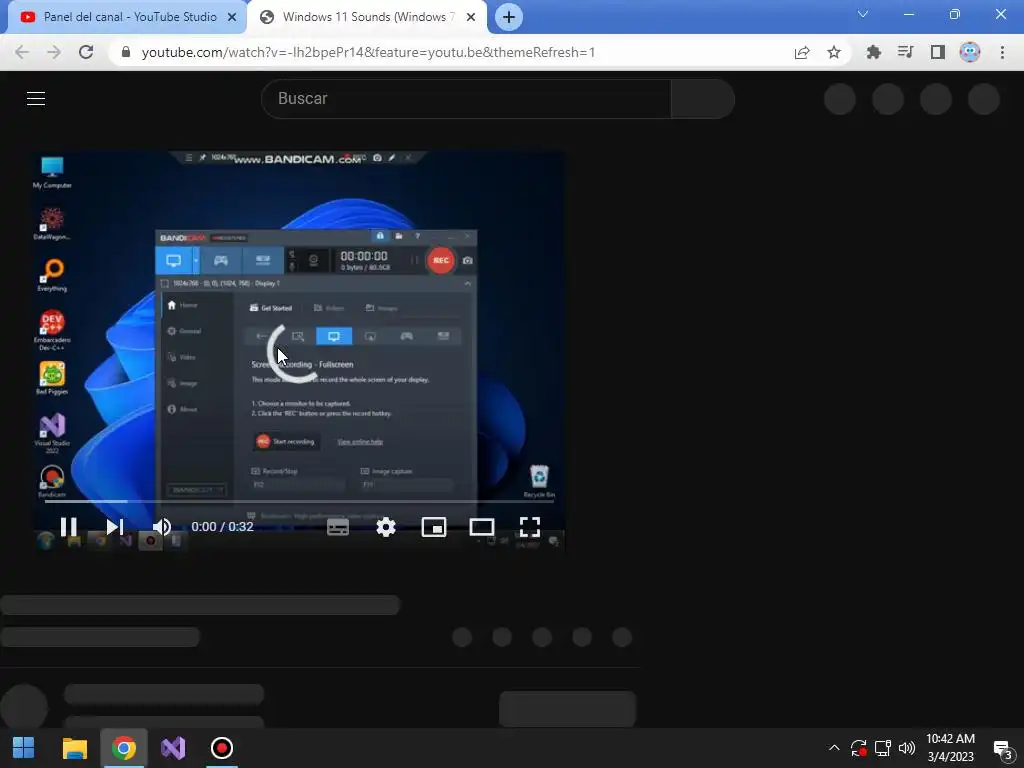Screen dimensions: 1024x768
Task: Focus the Buscar search field
Action: tap(466, 99)
